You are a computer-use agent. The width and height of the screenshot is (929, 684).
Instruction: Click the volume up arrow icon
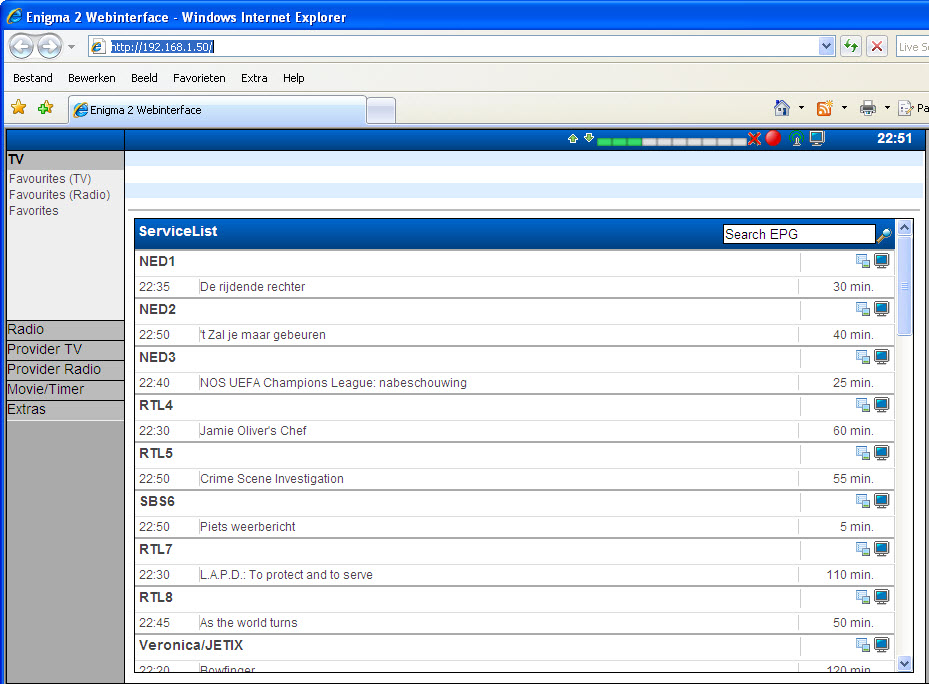(x=572, y=139)
